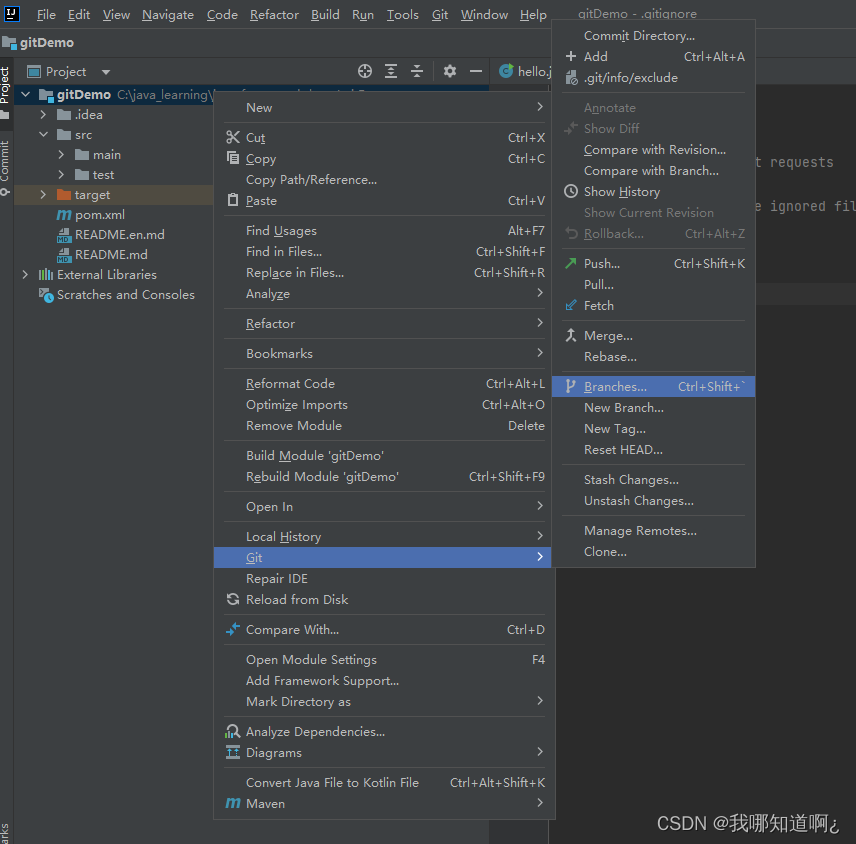Click the IntelliJ IDEA logo icon
The height and width of the screenshot is (844, 856).
11,14
